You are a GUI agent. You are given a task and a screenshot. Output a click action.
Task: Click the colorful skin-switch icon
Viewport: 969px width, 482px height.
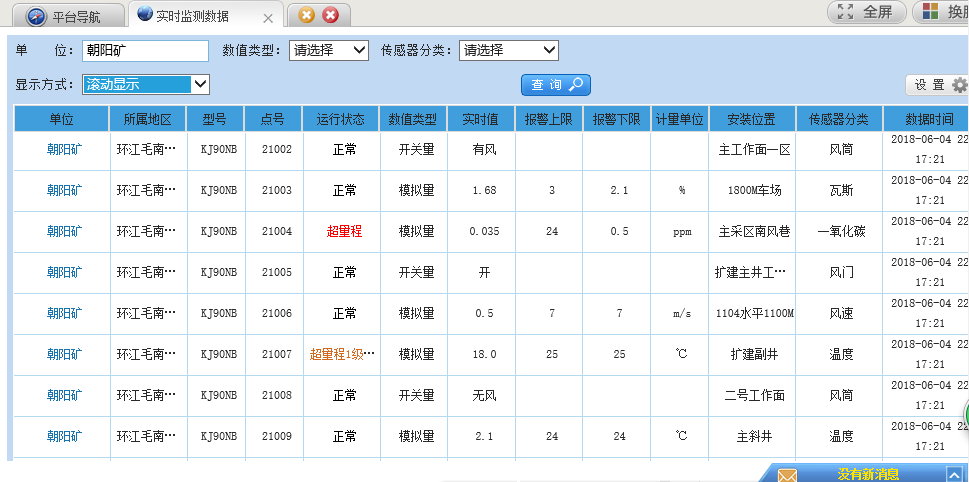coord(931,11)
